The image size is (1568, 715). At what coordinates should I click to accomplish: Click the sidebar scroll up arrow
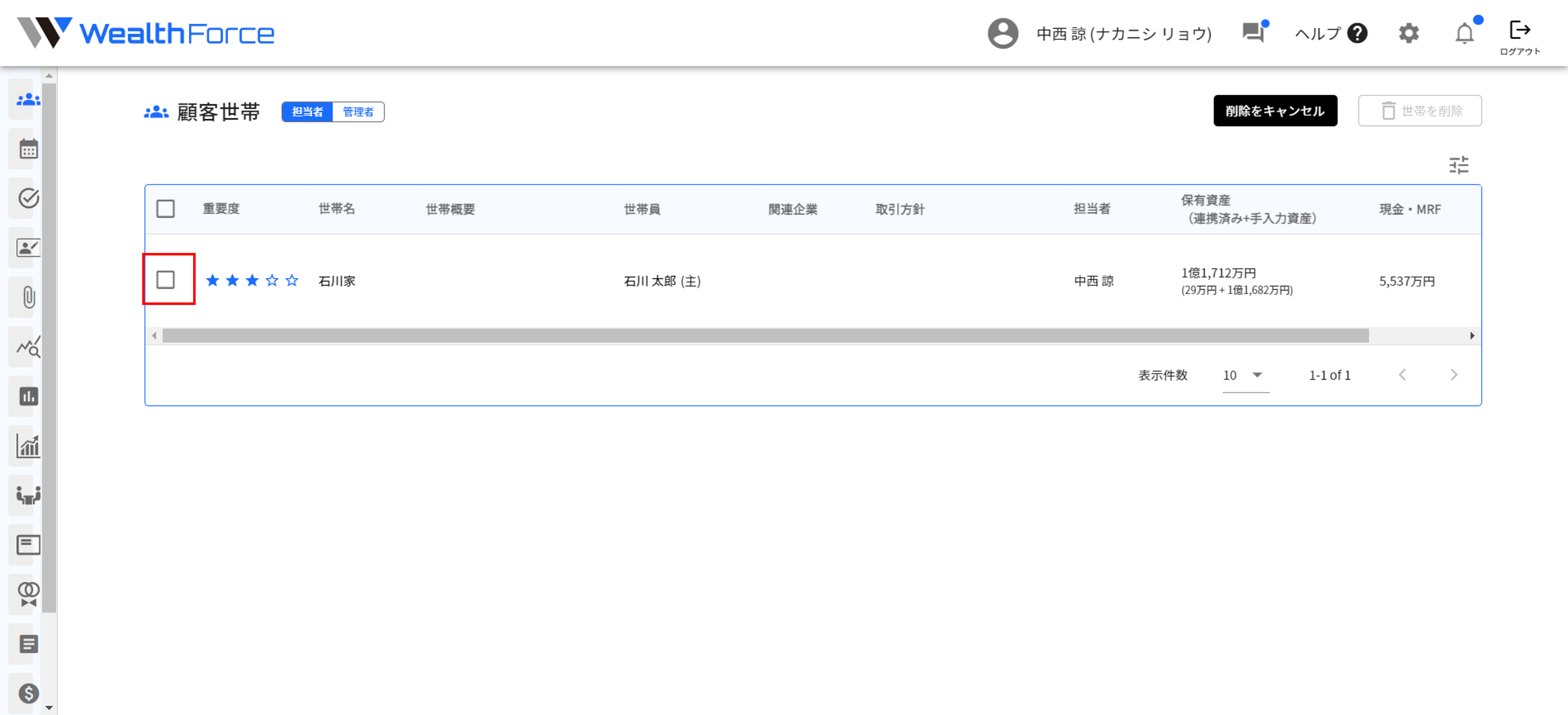[x=49, y=76]
